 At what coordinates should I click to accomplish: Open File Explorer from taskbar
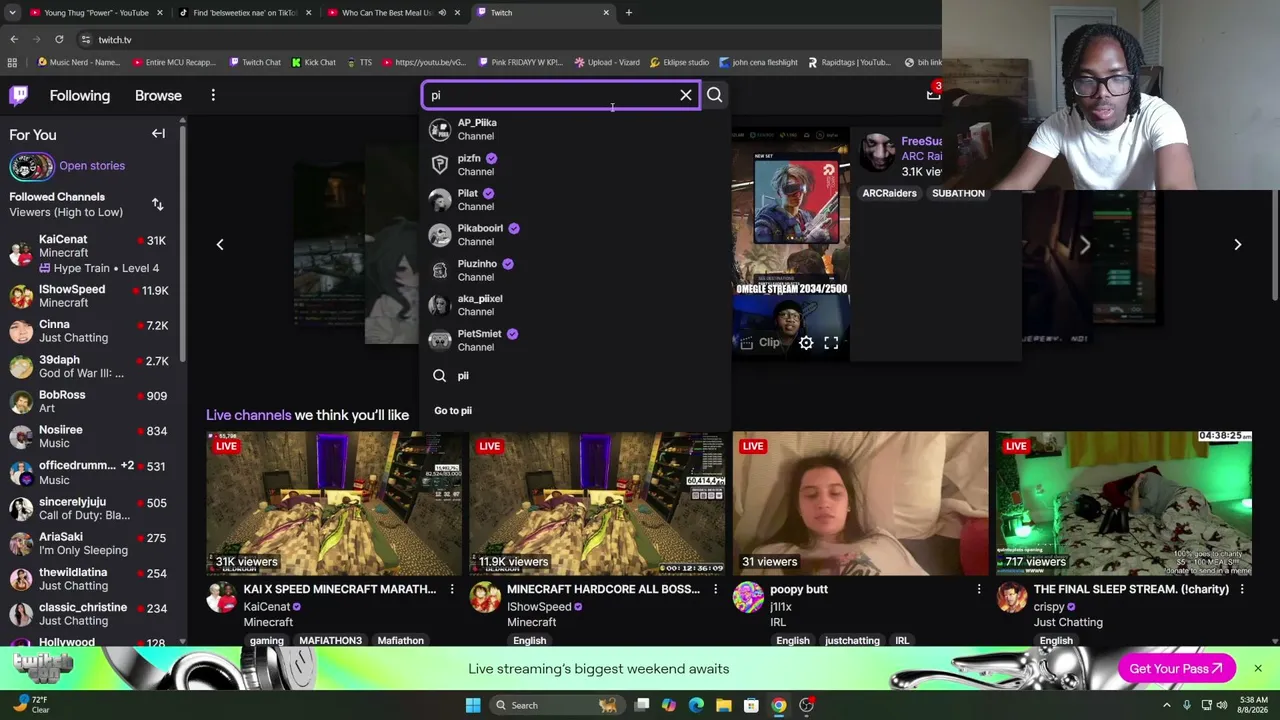coord(723,705)
